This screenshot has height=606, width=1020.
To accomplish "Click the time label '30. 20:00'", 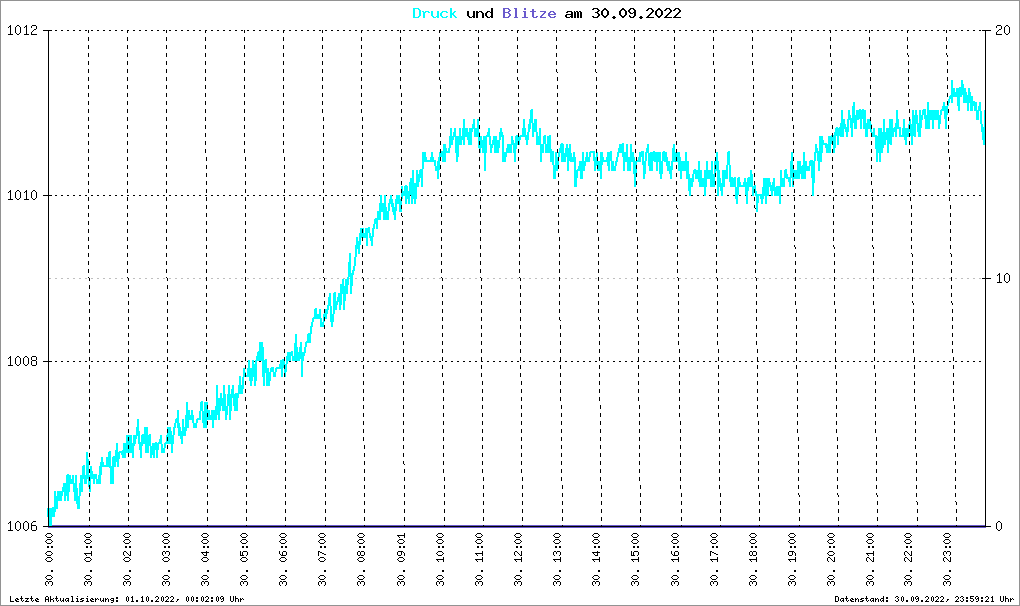I will (x=831, y=560).
